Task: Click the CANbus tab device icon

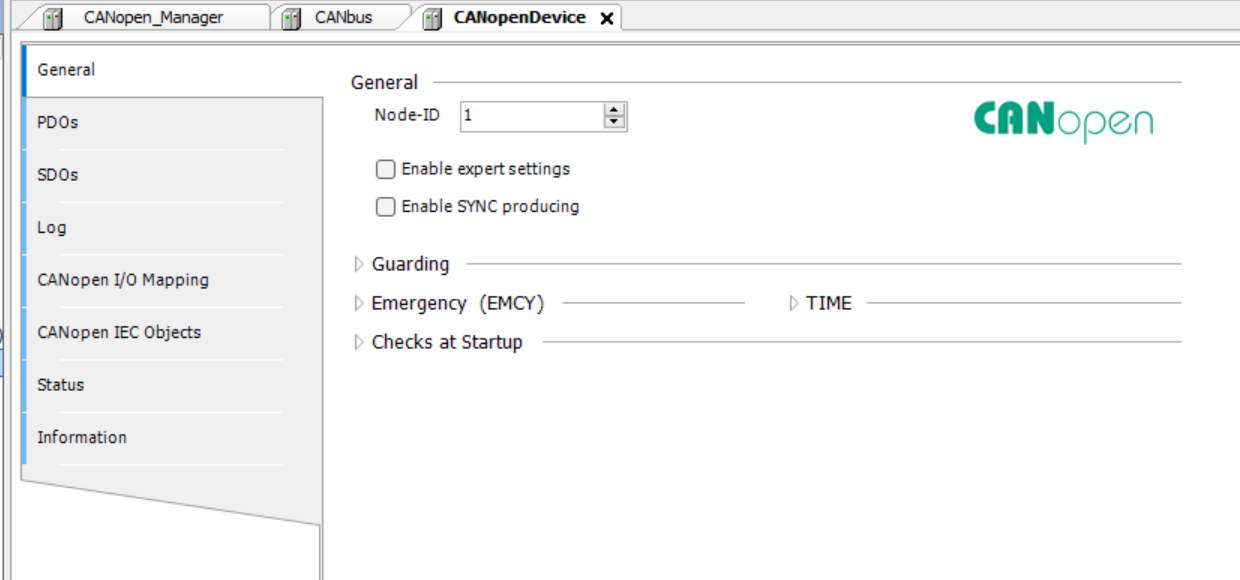Action: point(292,19)
